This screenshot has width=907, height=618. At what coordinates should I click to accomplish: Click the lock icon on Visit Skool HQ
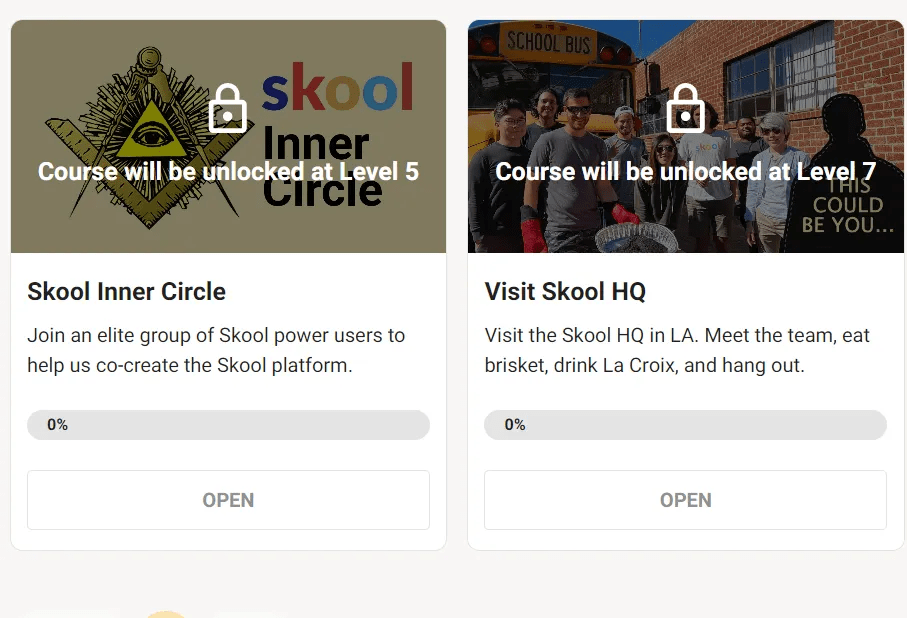(x=685, y=108)
